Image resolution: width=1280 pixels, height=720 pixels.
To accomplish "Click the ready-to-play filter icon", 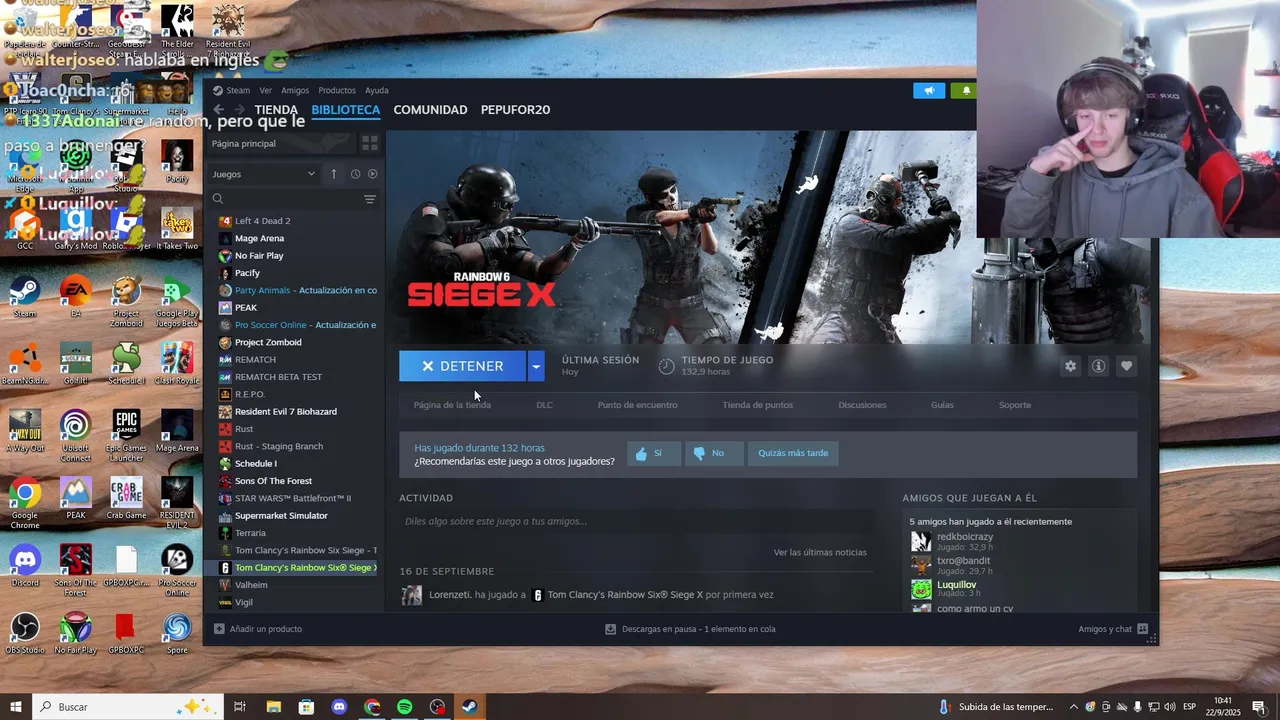I will [x=372, y=174].
